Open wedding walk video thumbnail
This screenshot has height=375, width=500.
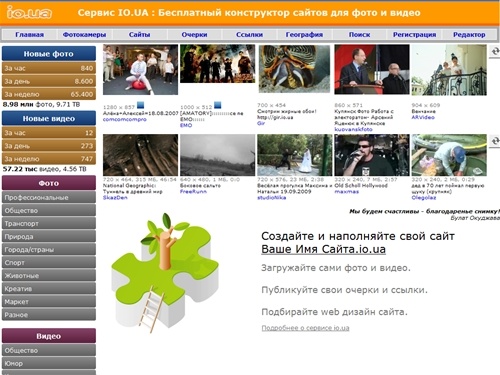pyautogui.click(x=295, y=155)
